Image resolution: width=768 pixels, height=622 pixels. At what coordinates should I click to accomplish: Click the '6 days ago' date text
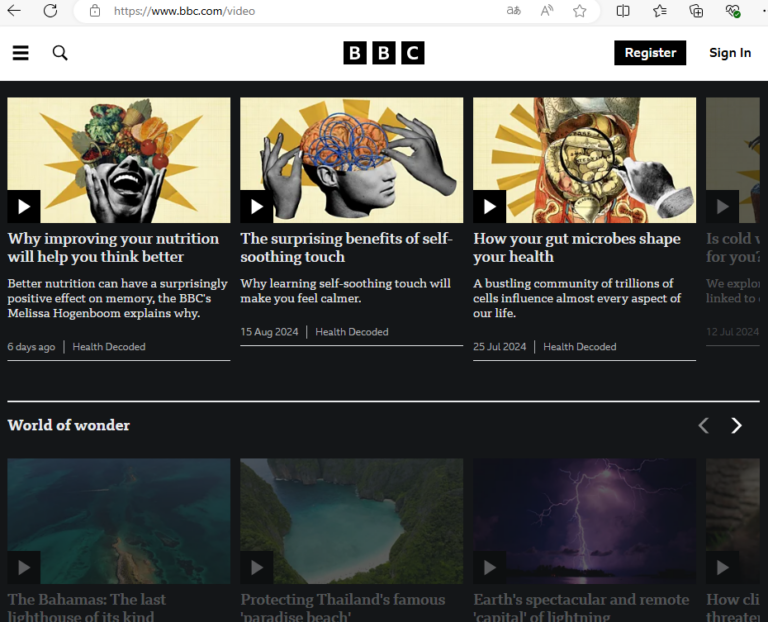click(31, 347)
